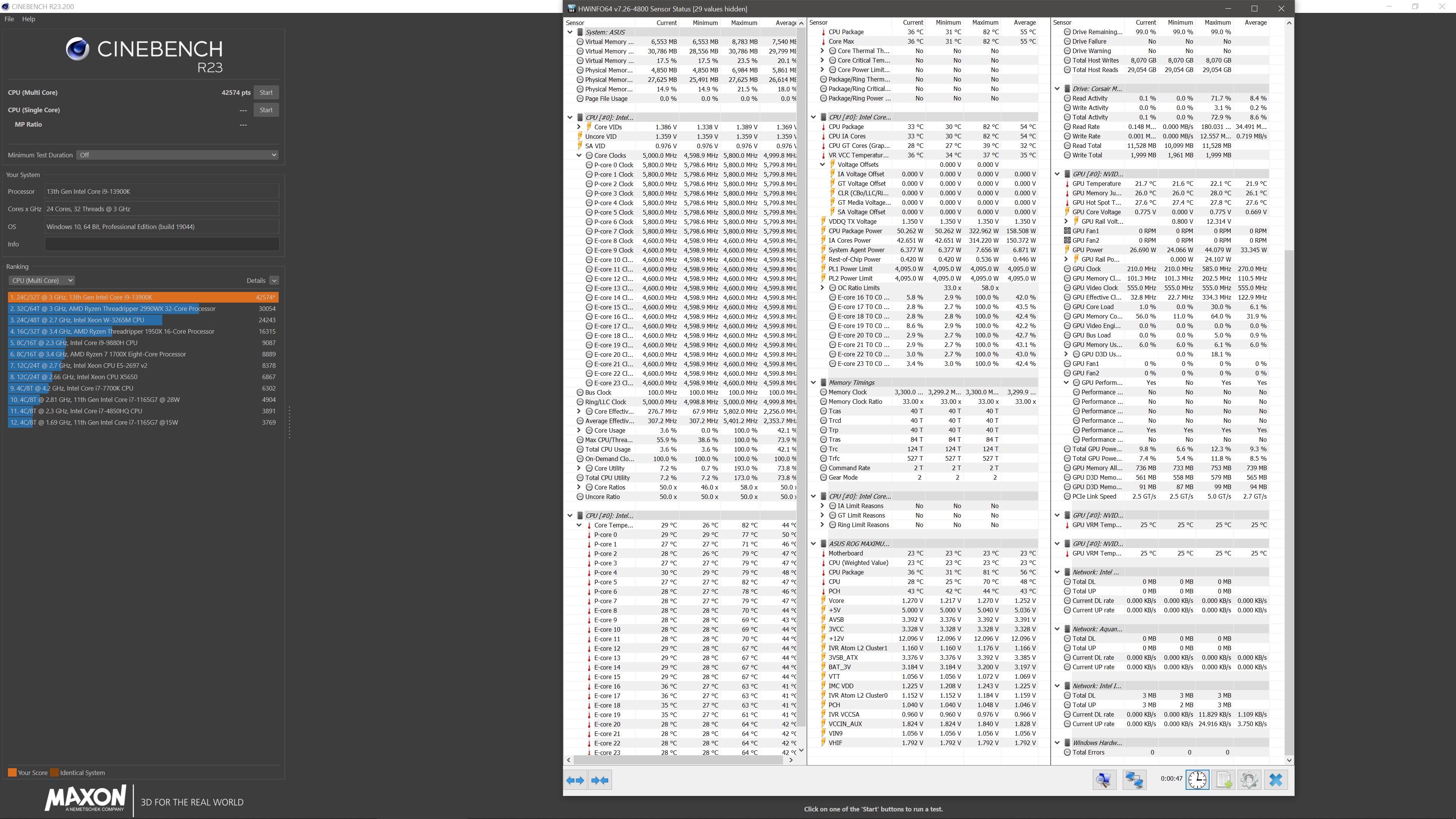Collapse the ASUS ROG MAXIMUS sensor group

(813, 544)
